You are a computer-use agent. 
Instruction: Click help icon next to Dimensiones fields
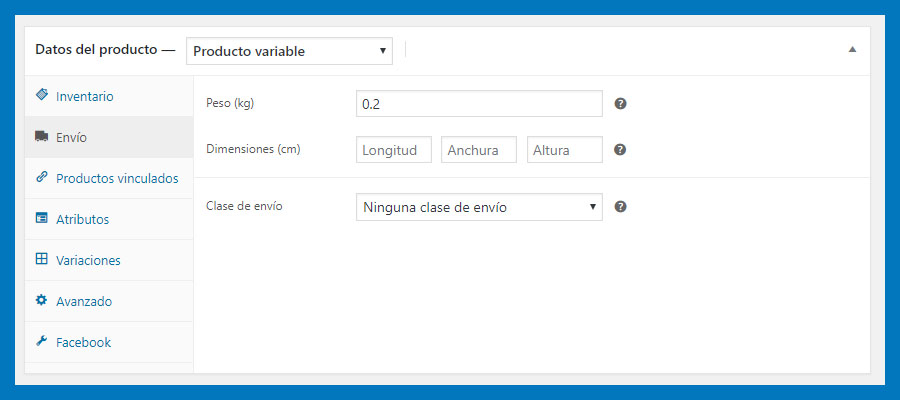(620, 150)
